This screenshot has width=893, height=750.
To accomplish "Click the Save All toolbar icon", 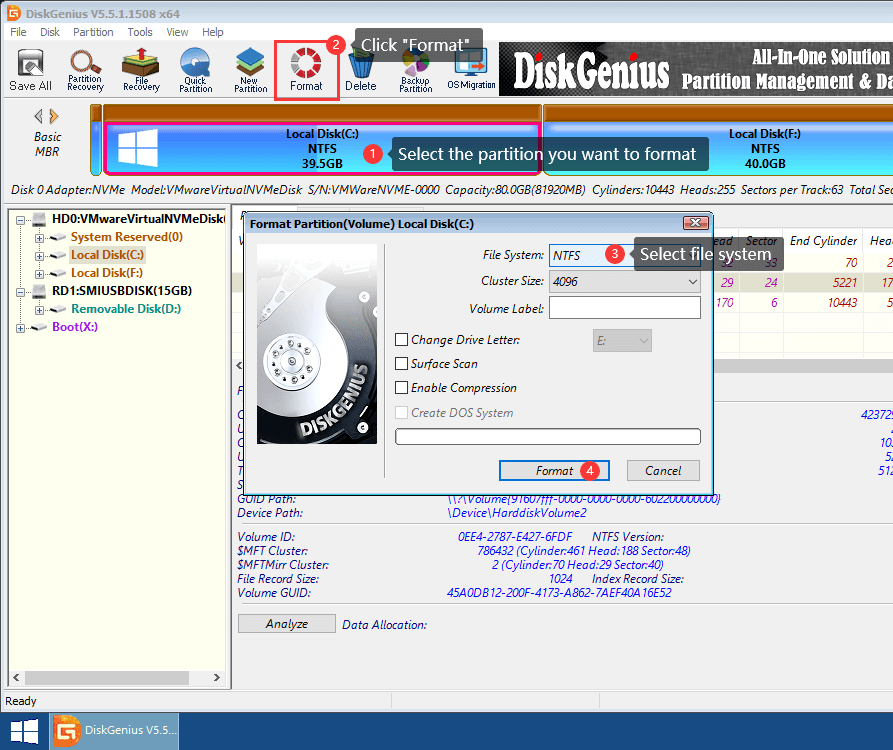I will coord(30,70).
